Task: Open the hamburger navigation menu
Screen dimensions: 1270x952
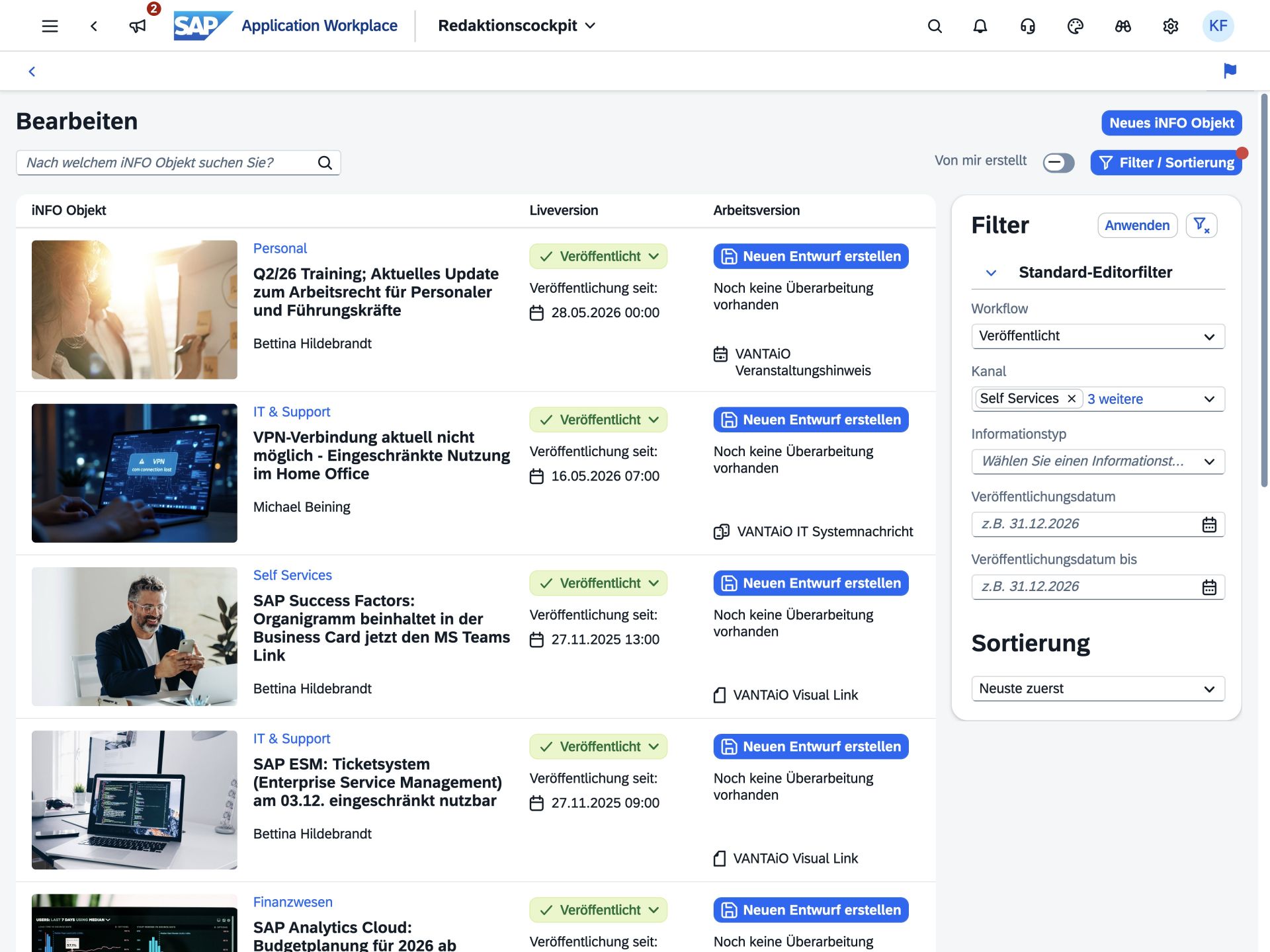Action: click(x=50, y=26)
